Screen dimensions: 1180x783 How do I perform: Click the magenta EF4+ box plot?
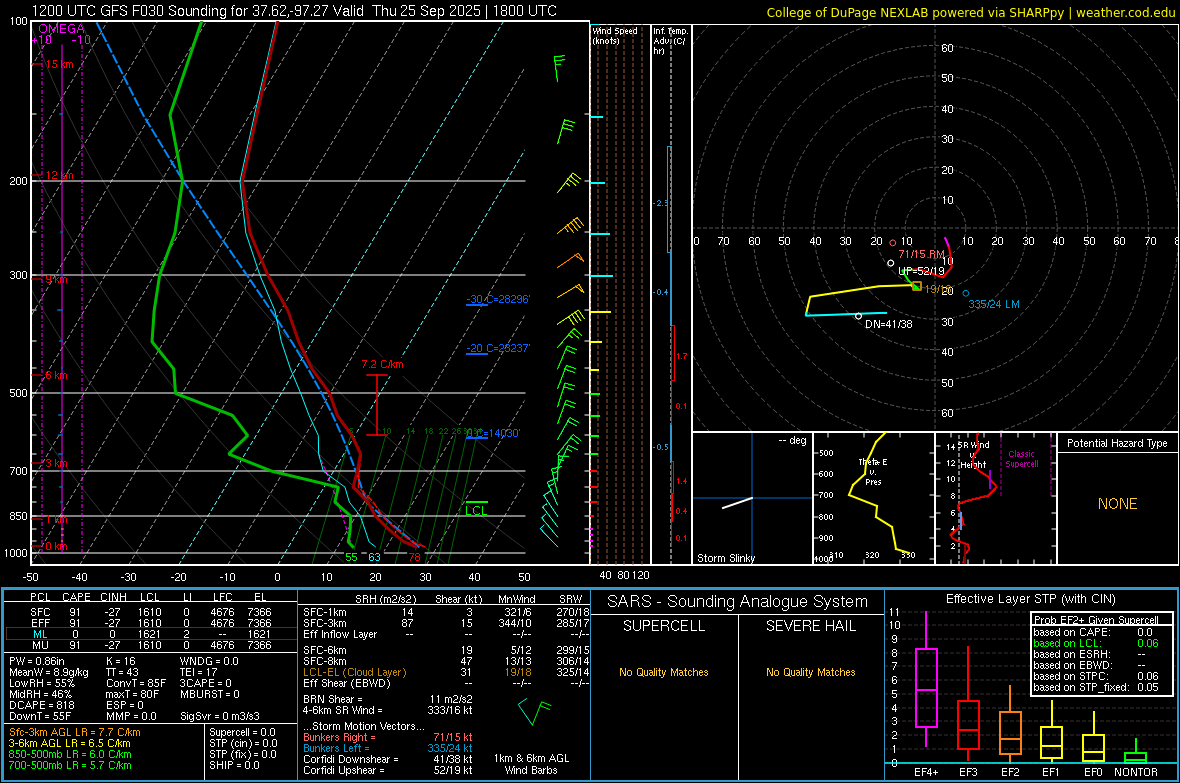[x=926, y=679]
